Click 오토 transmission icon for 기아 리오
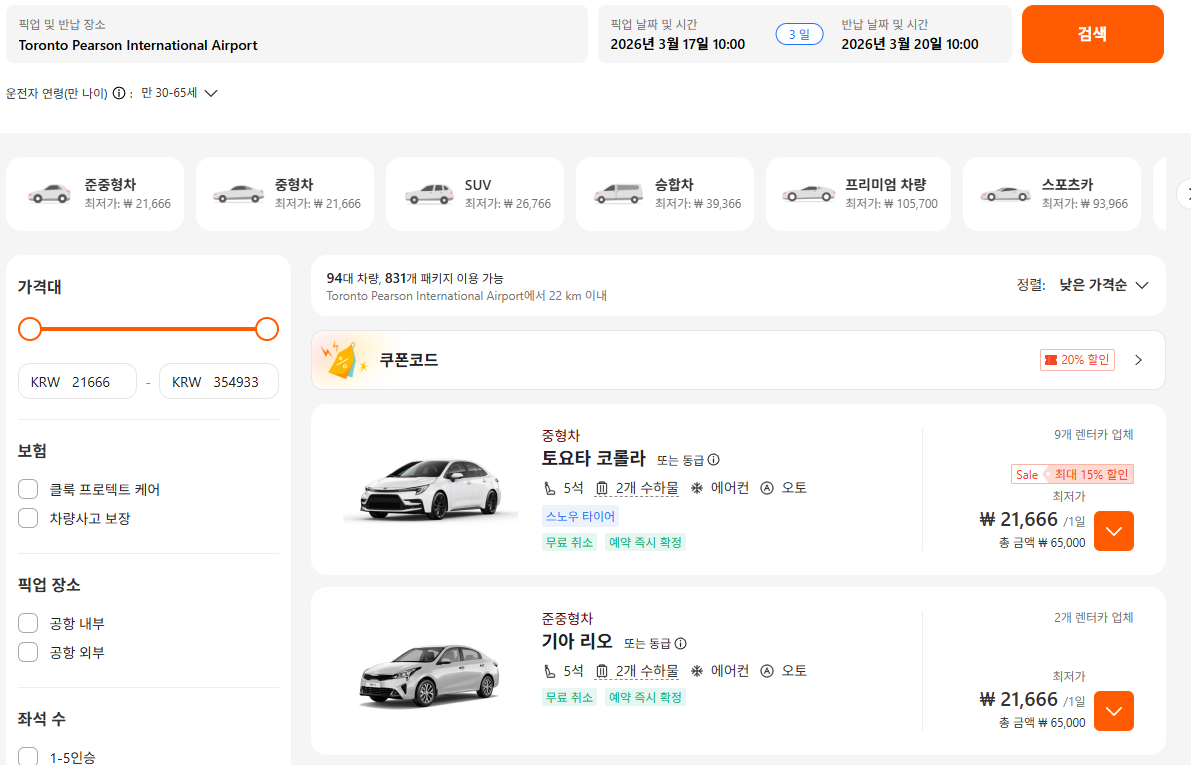Screen dimensions: 1191x765 pos(767,672)
